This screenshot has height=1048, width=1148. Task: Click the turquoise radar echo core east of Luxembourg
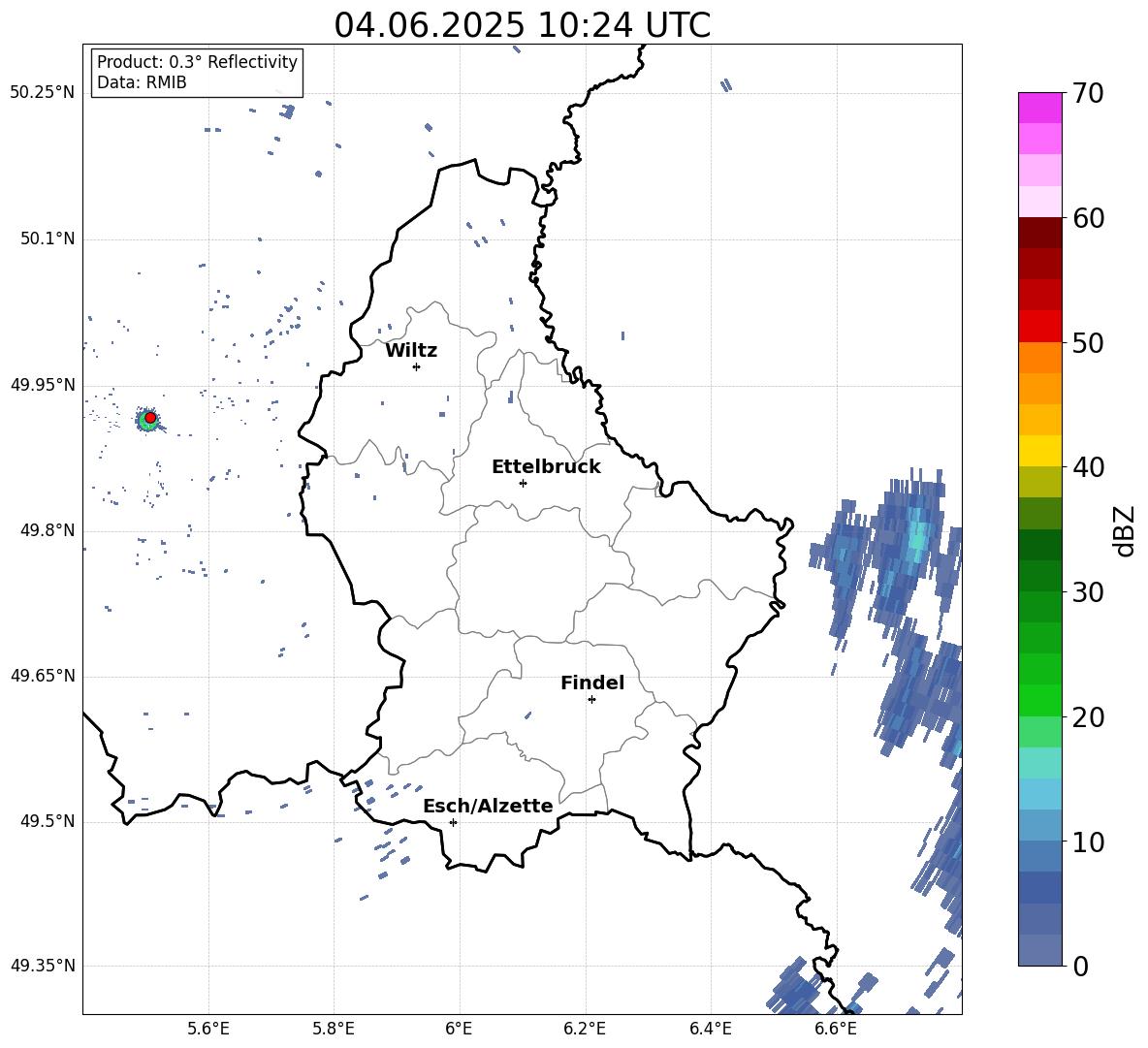pos(916,534)
